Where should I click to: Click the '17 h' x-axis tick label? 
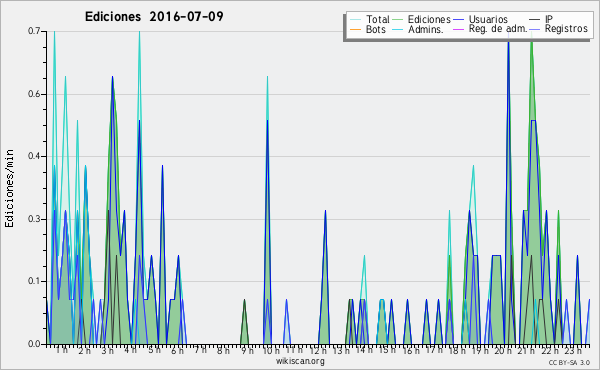[434, 350]
